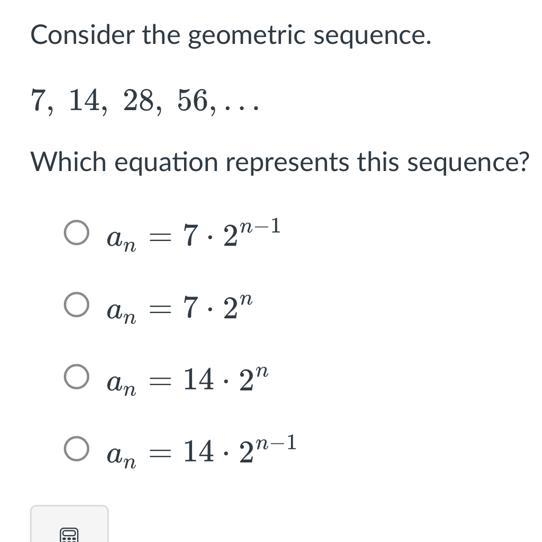
Task: Open the calculator tool icon
Action: click(69, 534)
